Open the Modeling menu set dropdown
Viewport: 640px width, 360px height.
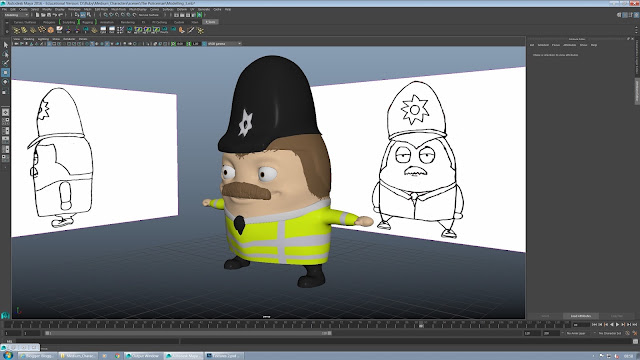(16, 15)
